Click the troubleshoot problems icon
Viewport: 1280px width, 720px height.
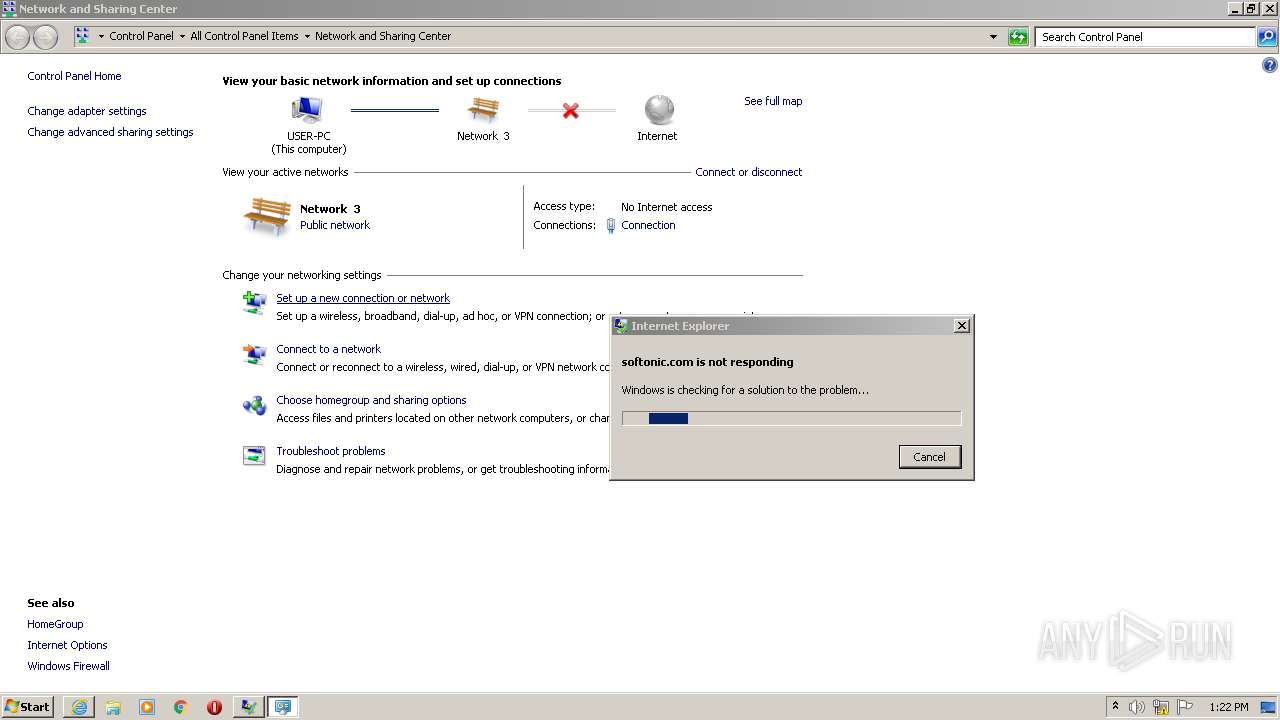tap(254, 456)
